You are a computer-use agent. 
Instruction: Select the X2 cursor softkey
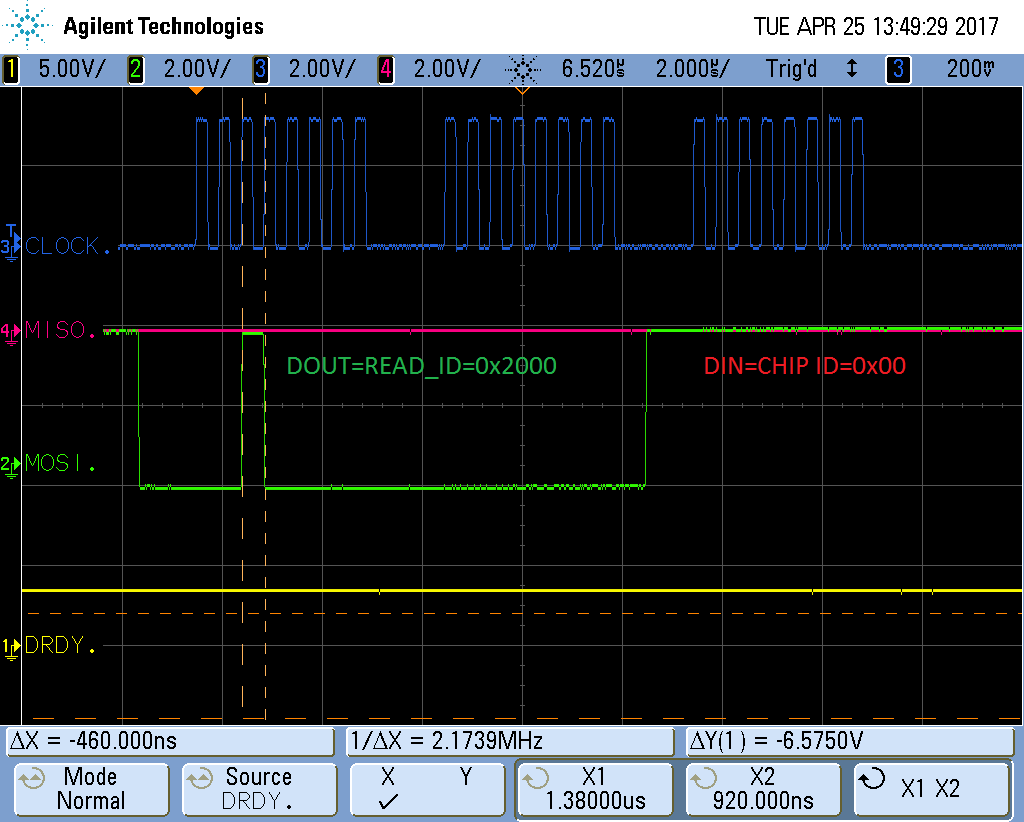pyautogui.click(x=763, y=789)
